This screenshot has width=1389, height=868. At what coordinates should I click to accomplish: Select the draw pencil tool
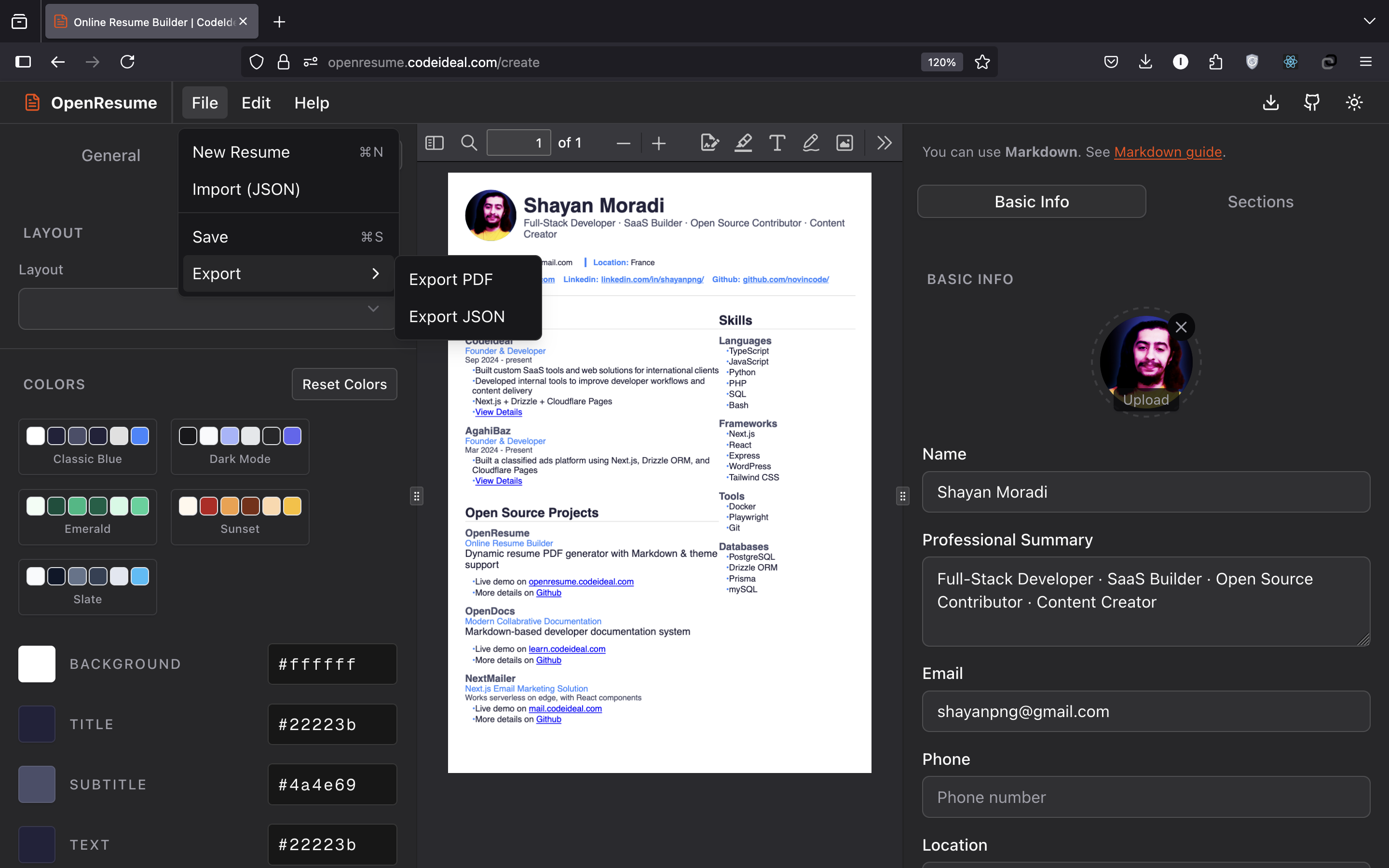(810, 143)
